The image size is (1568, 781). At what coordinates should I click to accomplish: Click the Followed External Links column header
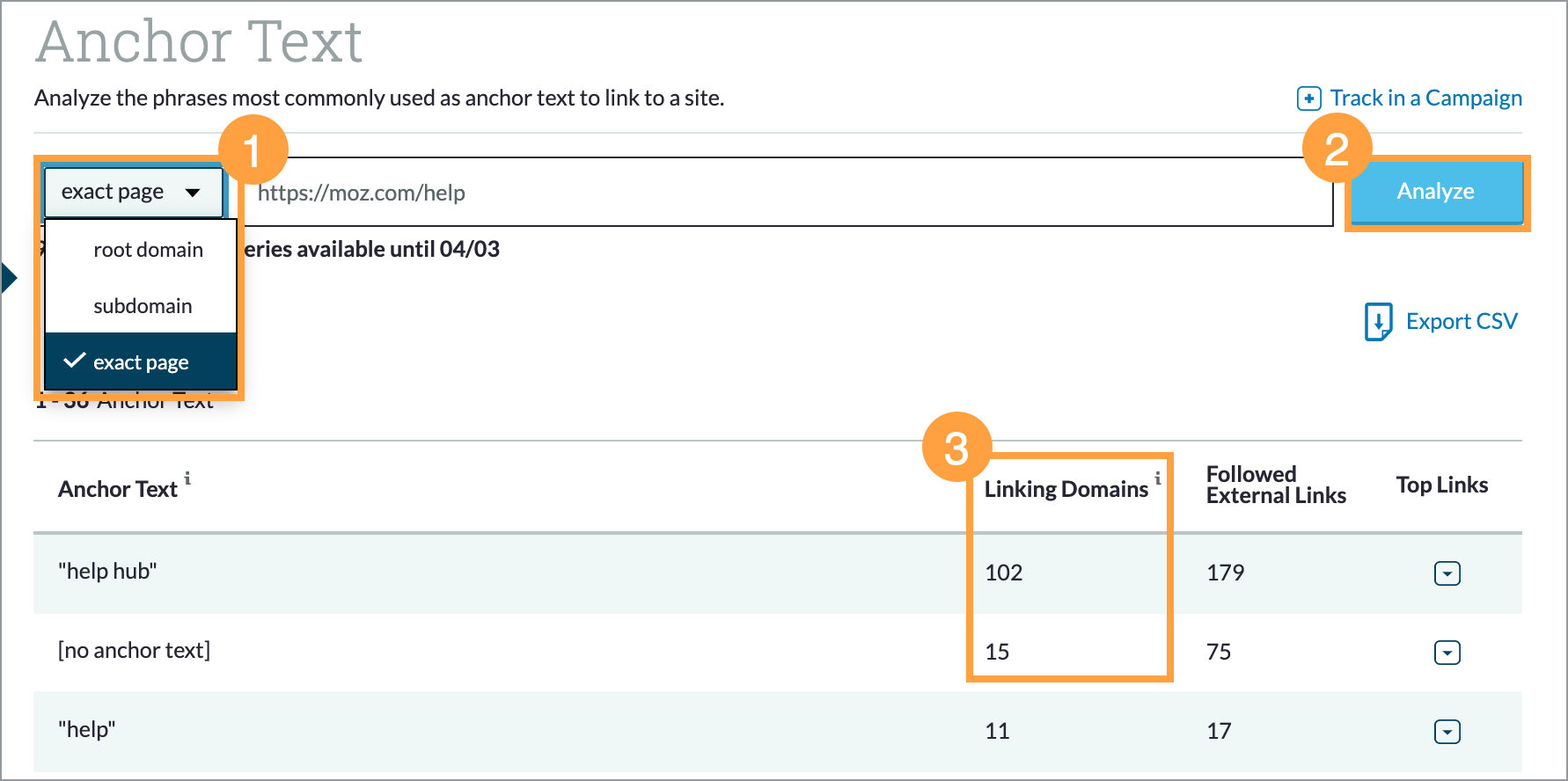tap(1275, 485)
